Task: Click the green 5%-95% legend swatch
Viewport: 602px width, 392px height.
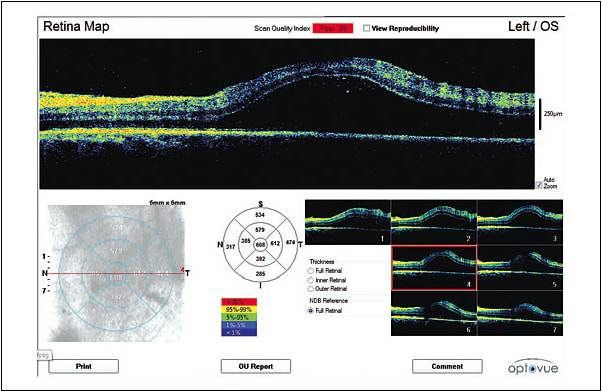Action: [239, 317]
